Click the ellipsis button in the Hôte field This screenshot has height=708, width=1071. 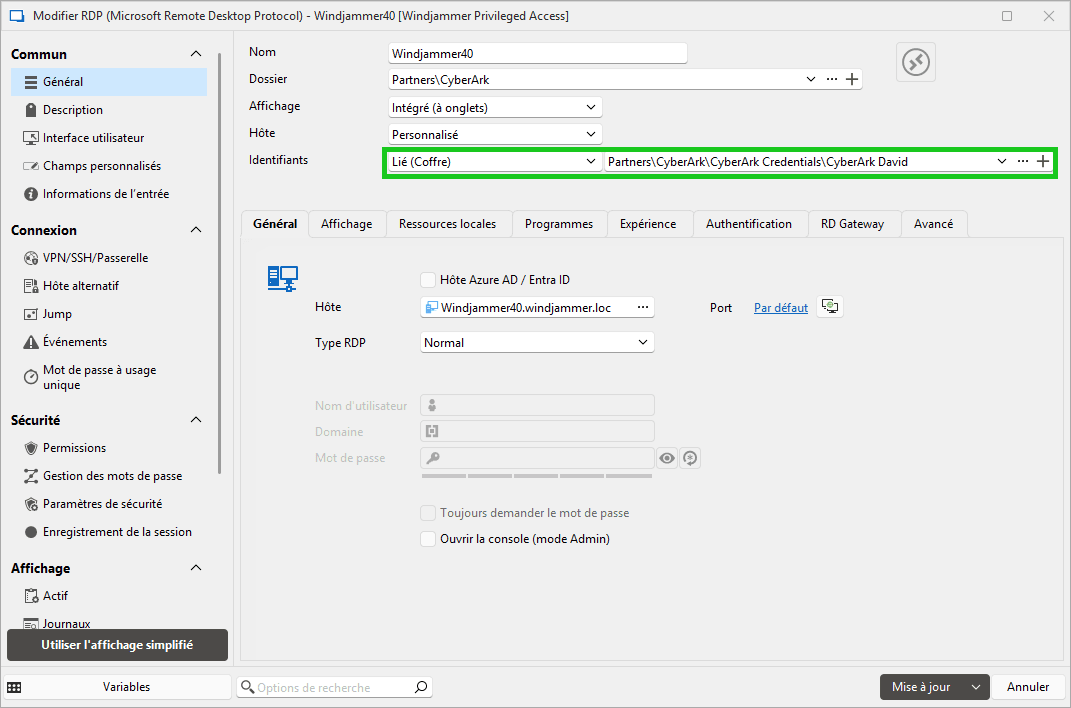pos(643,308)
